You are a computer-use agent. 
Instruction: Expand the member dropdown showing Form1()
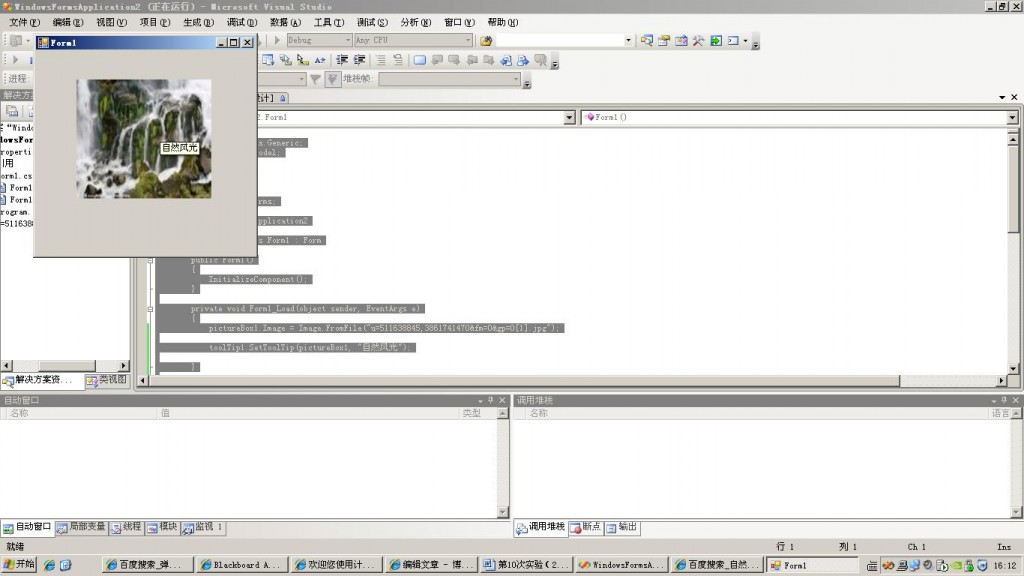1012,118
